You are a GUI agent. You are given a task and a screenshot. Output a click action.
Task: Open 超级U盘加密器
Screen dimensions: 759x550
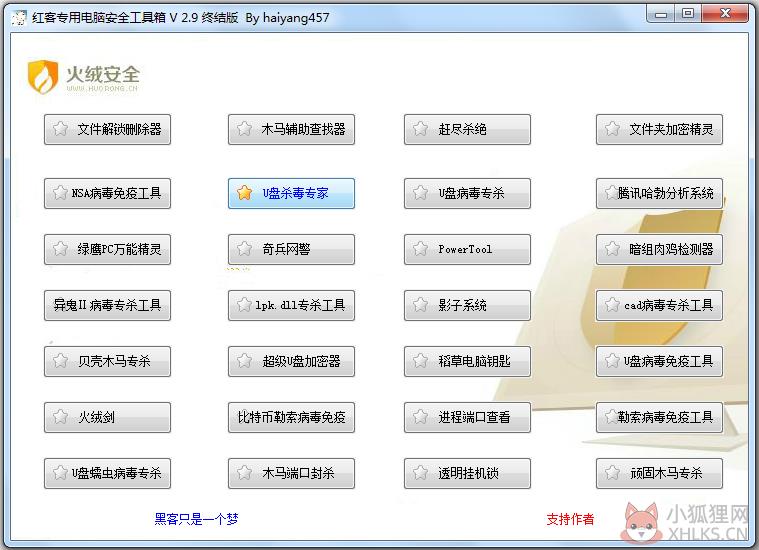(x=291, y=361)
